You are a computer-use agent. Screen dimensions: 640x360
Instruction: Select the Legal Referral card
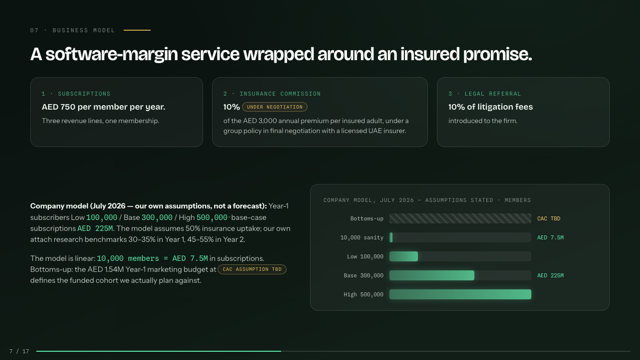(523, 112)
